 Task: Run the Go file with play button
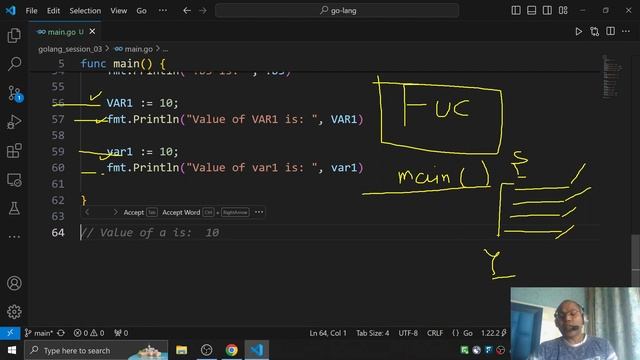[579, 32]
